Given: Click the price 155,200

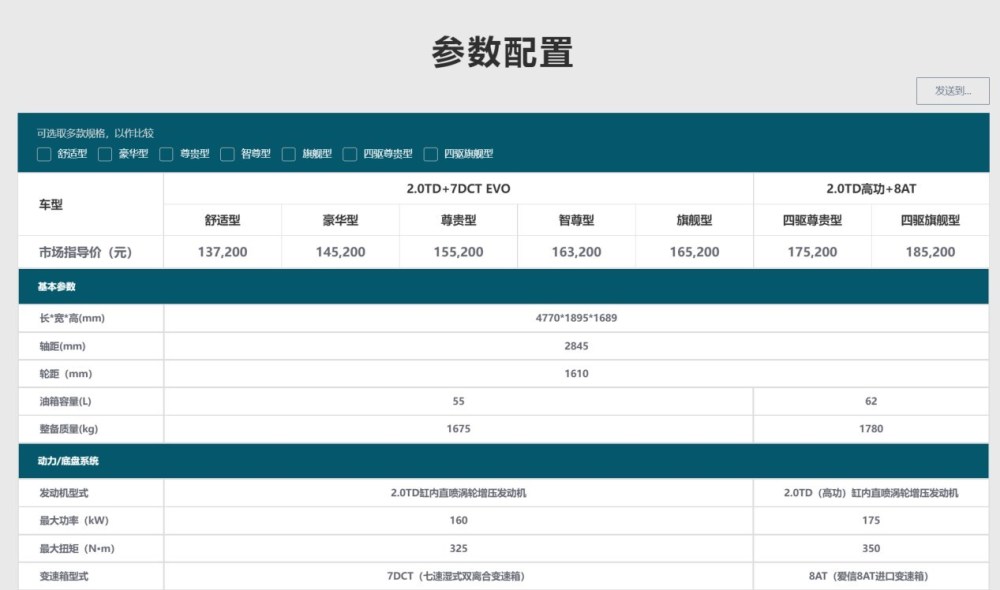Looking at the screenshot, I should click(459, 252).
